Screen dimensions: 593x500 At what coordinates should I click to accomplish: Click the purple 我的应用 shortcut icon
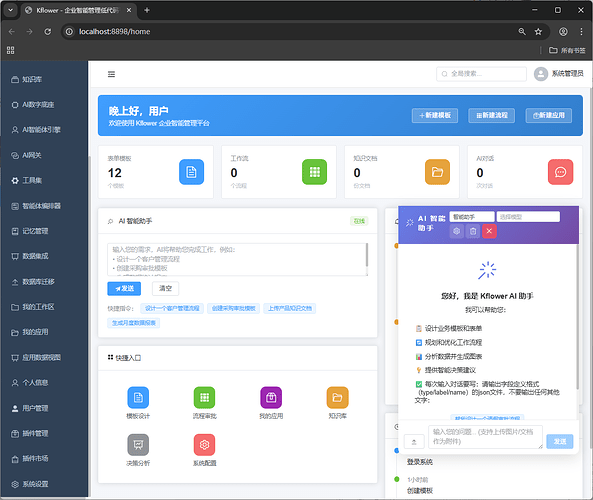(271, 398)
